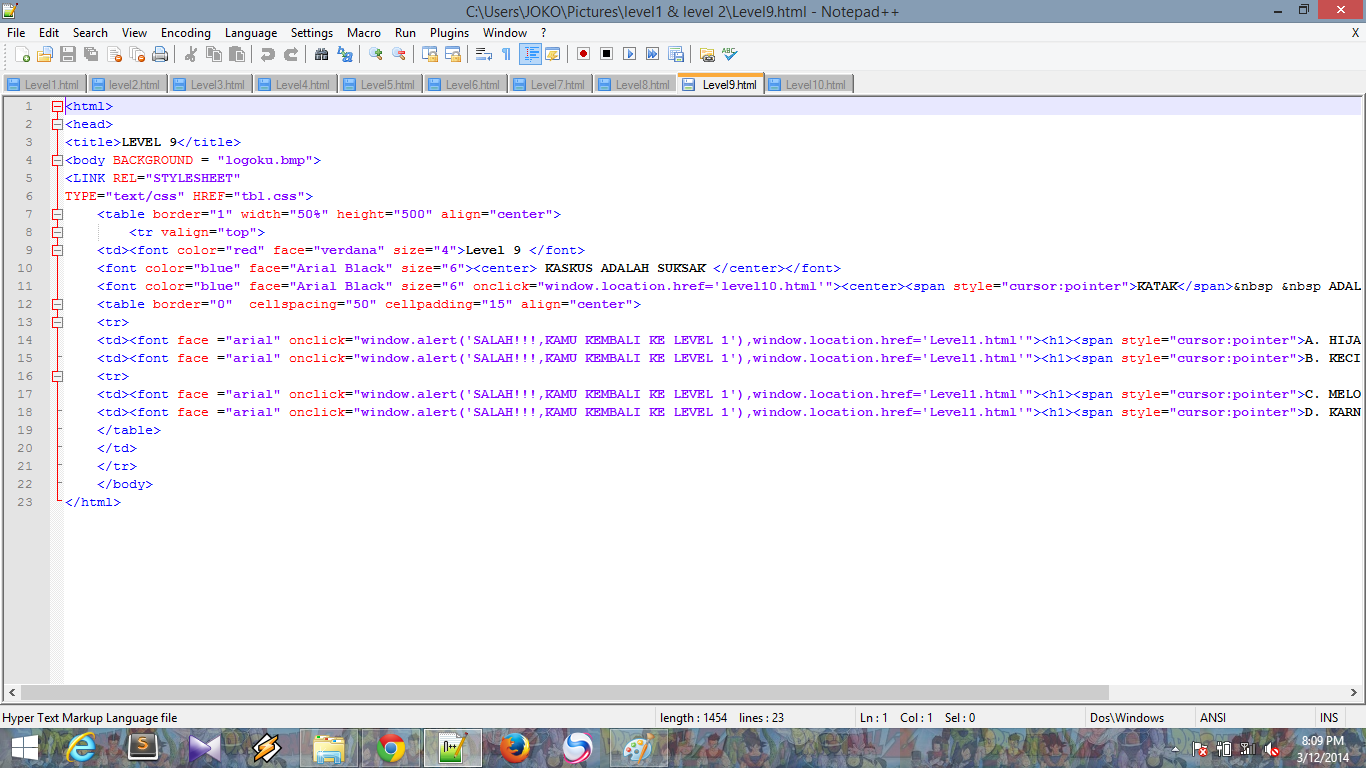Click the Close All toolbar icon
1366x768 pixels.
[x=137, y=54]
